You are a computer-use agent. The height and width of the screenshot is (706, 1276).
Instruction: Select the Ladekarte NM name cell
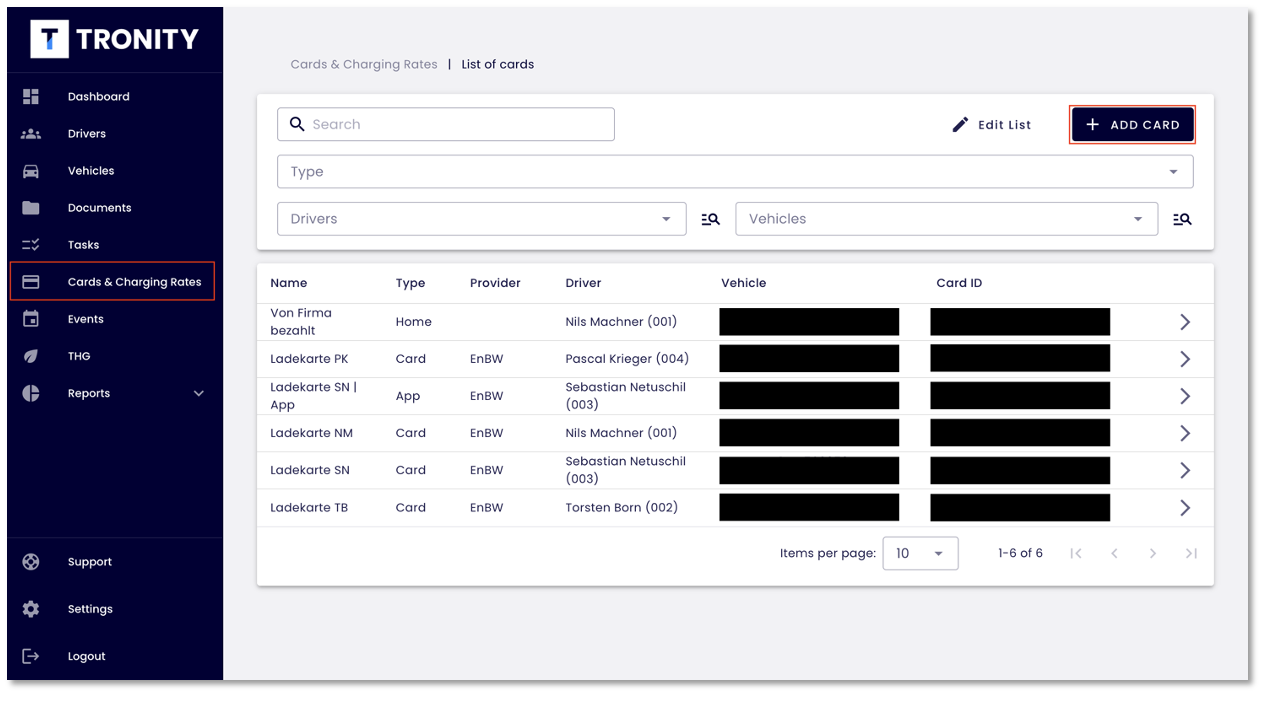tap(311, 433)
